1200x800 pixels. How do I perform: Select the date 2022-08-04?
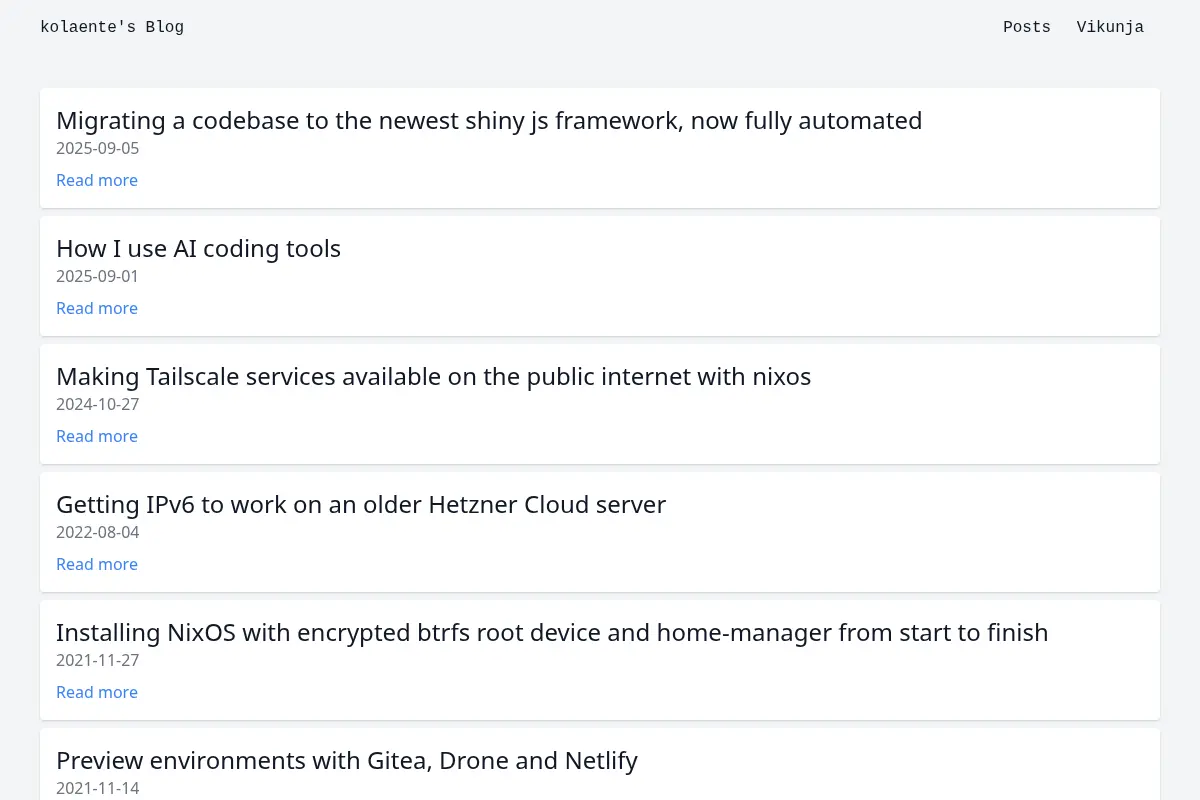point(98,533)
